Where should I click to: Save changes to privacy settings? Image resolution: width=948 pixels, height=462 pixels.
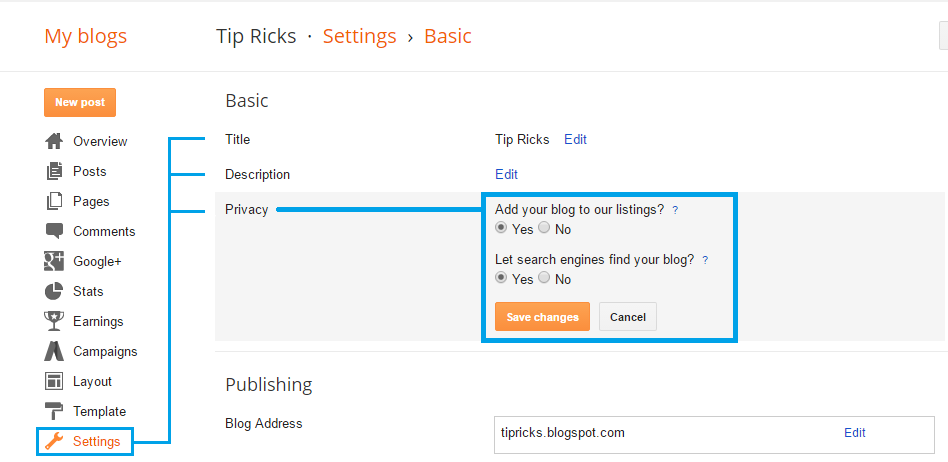[542, 317]
